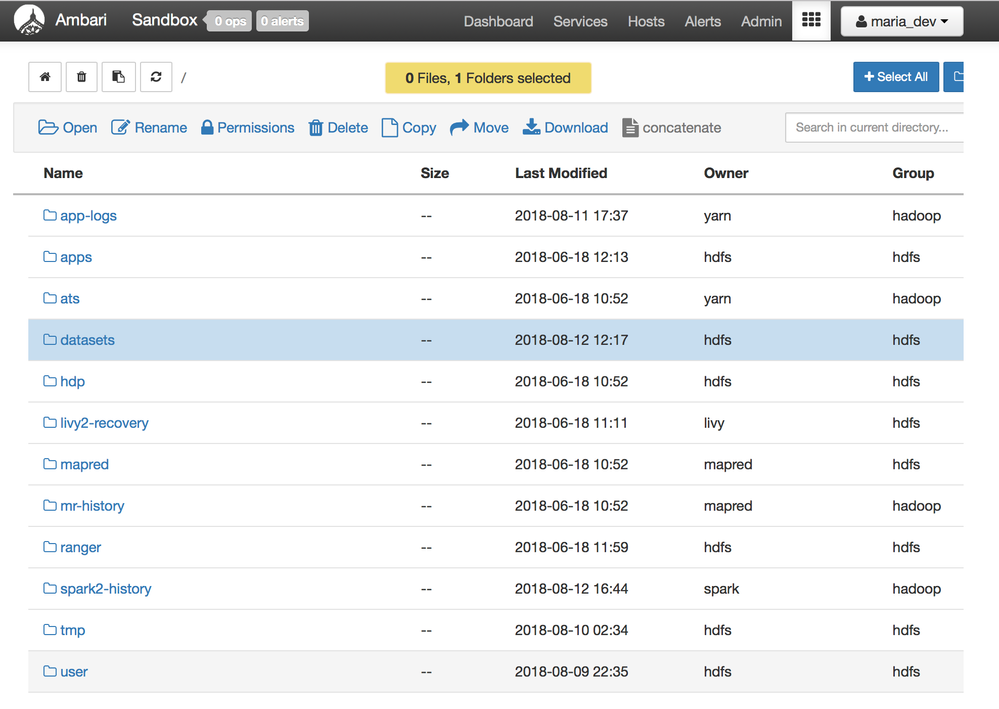This screenshot has width=999, height=709.
Task: Click the livy owner cell
Action: pyautogui.click(x=714, y=423)
